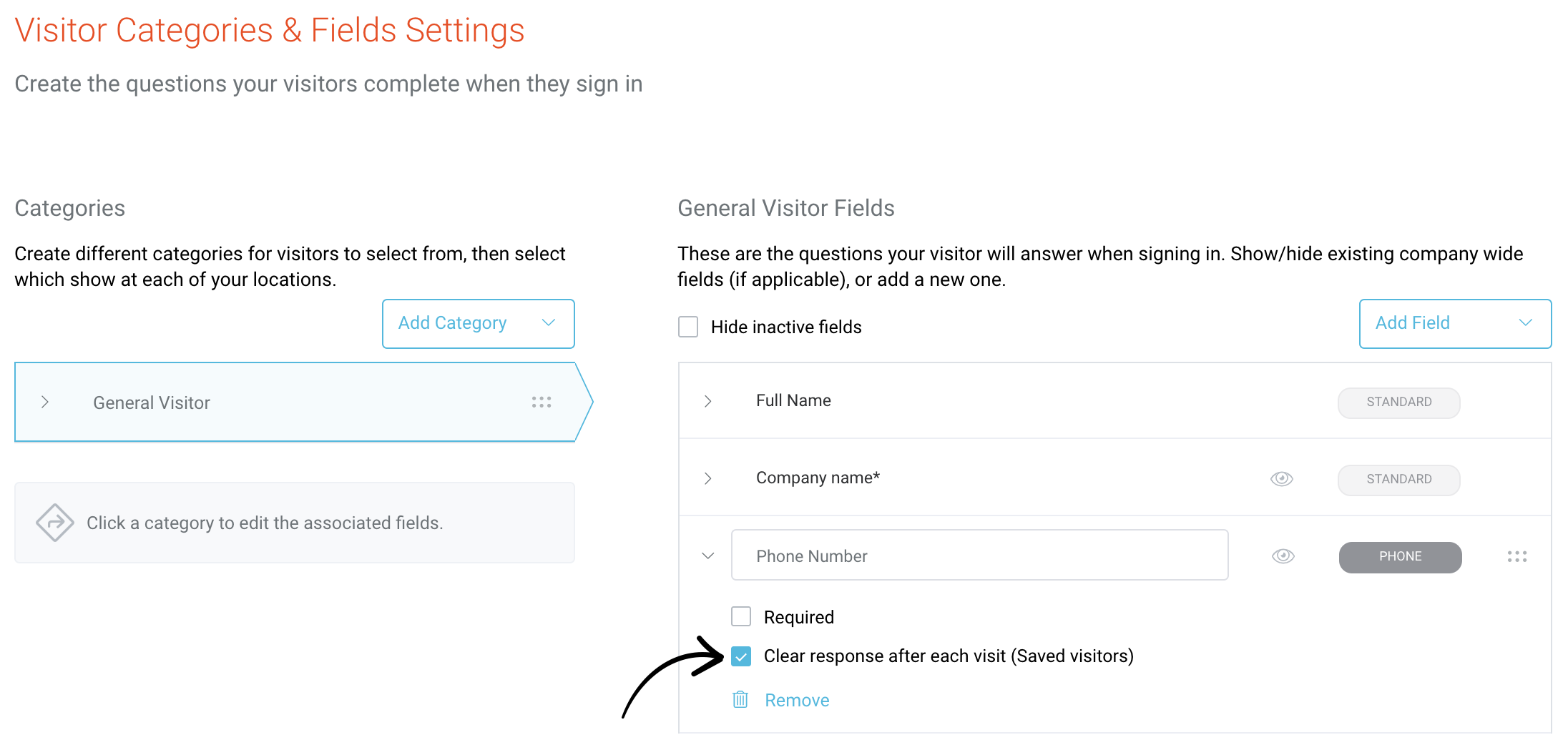
Task: Click the Phone Number name input field
Action: [x=979, y=556]
